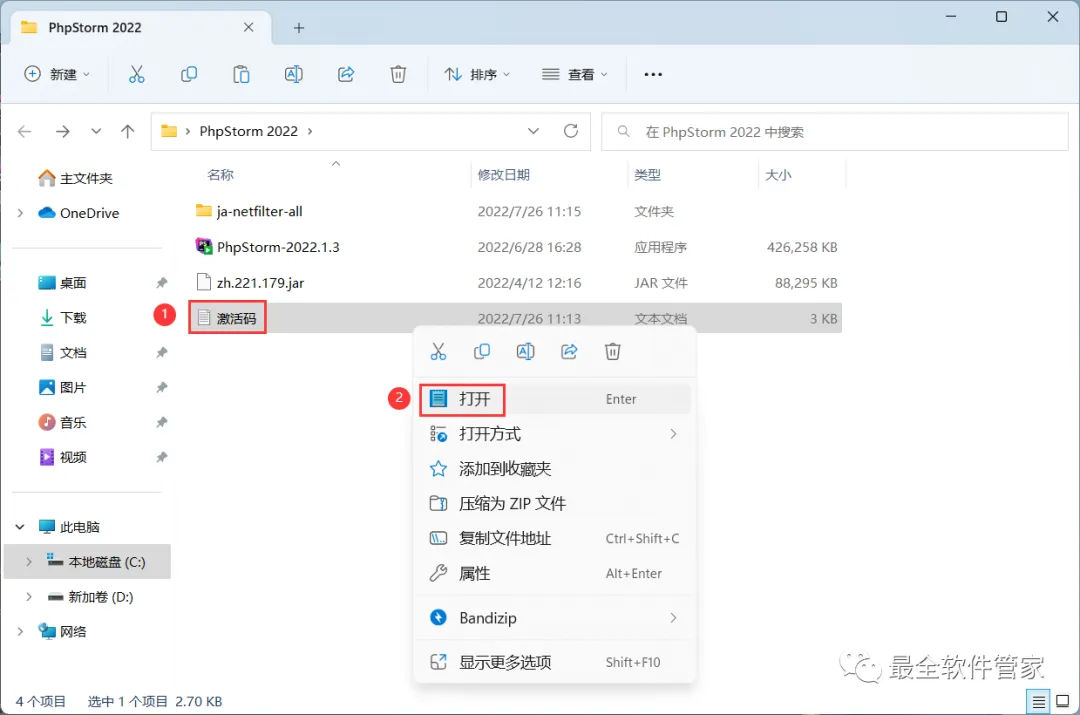Select the ja-netfilter-all folder

249,211
